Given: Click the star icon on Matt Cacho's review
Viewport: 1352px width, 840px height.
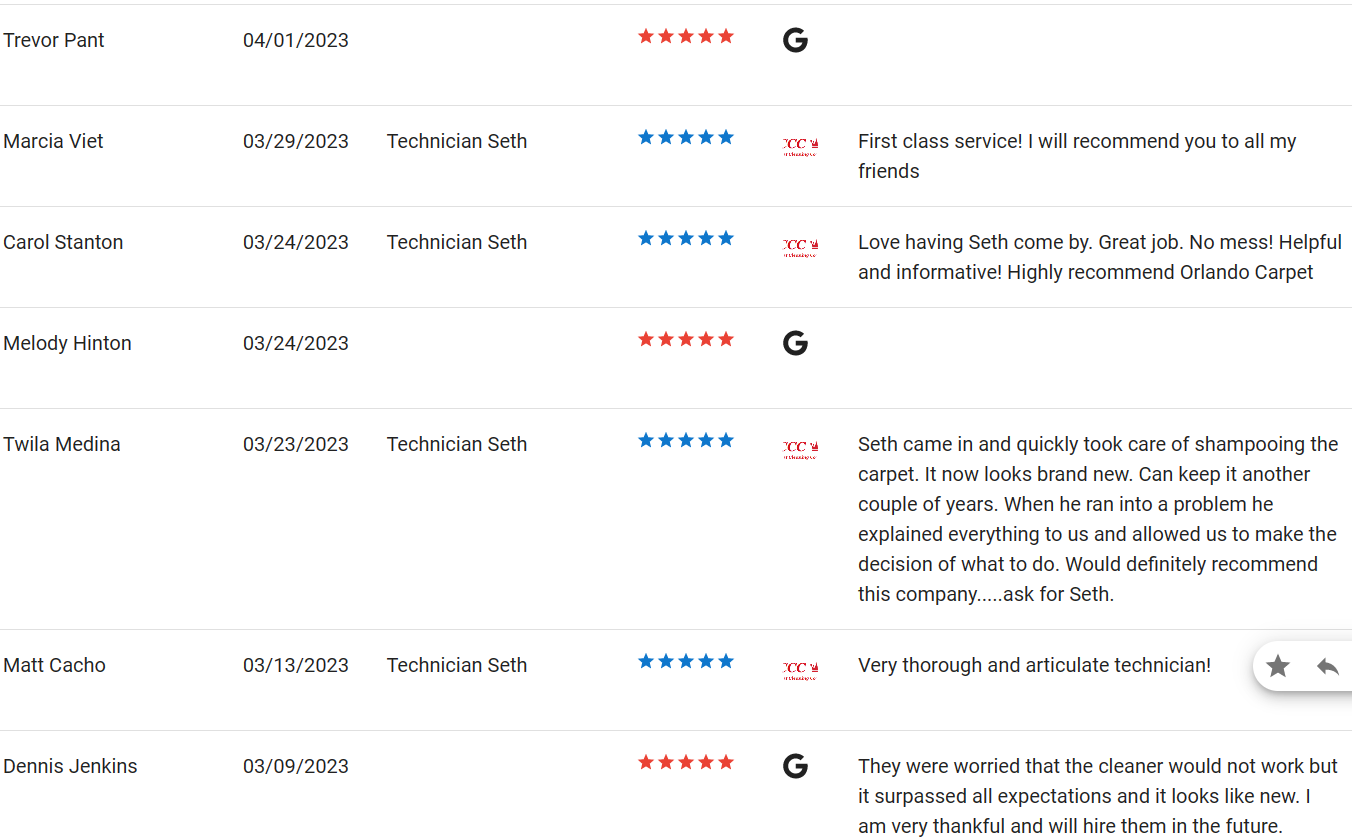Looking at the screenshot, I should click(1278, 666).
